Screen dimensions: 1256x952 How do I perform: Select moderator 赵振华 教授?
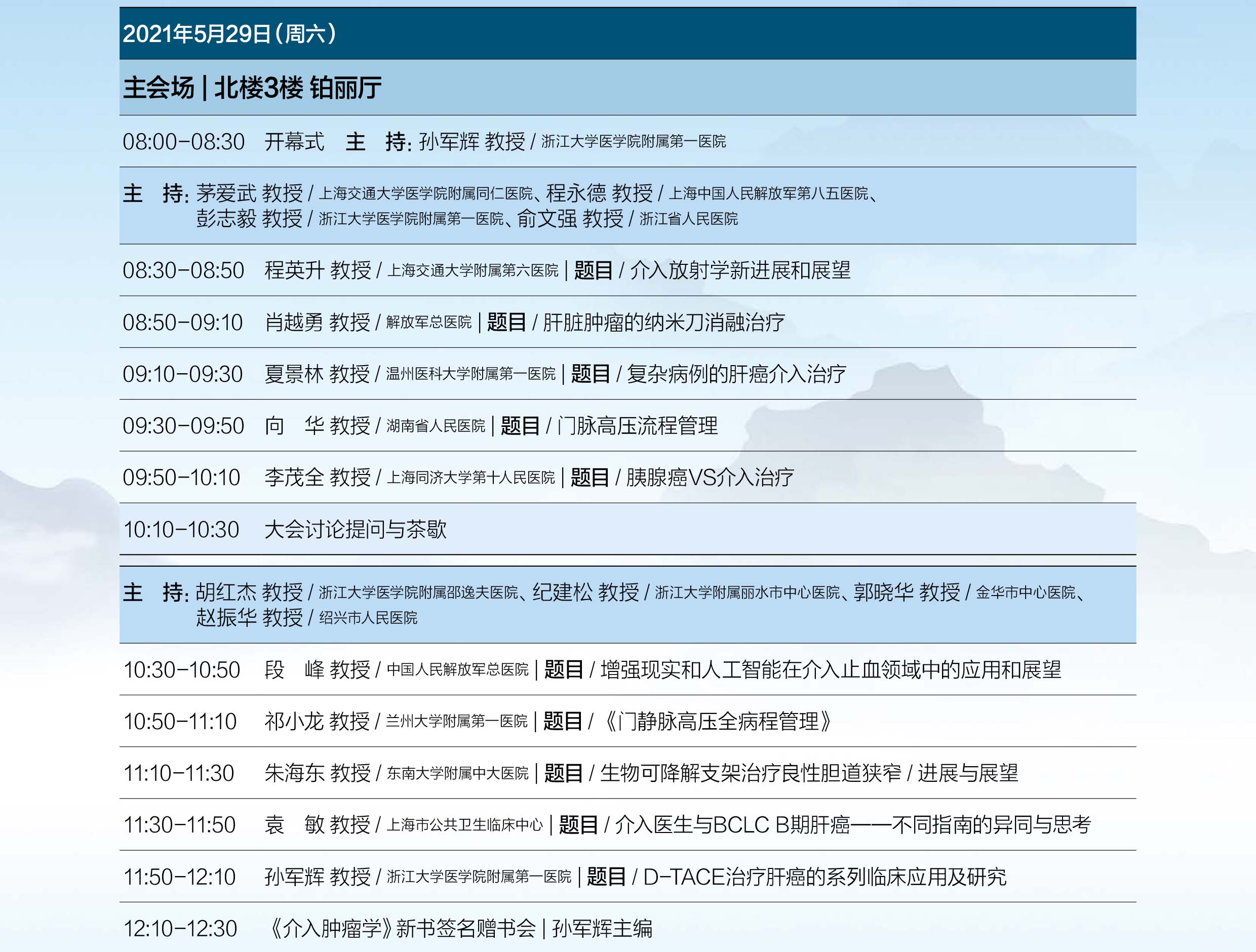[249, 618]
